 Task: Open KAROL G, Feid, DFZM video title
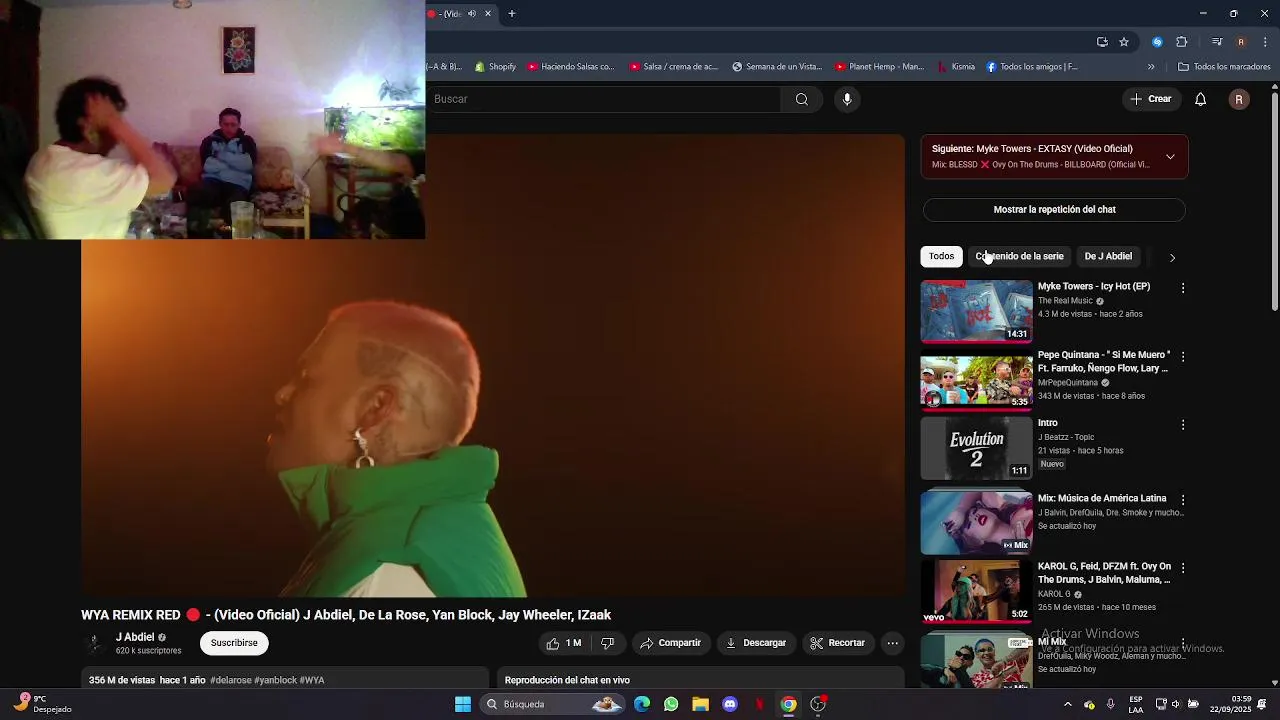(1104, 573)
